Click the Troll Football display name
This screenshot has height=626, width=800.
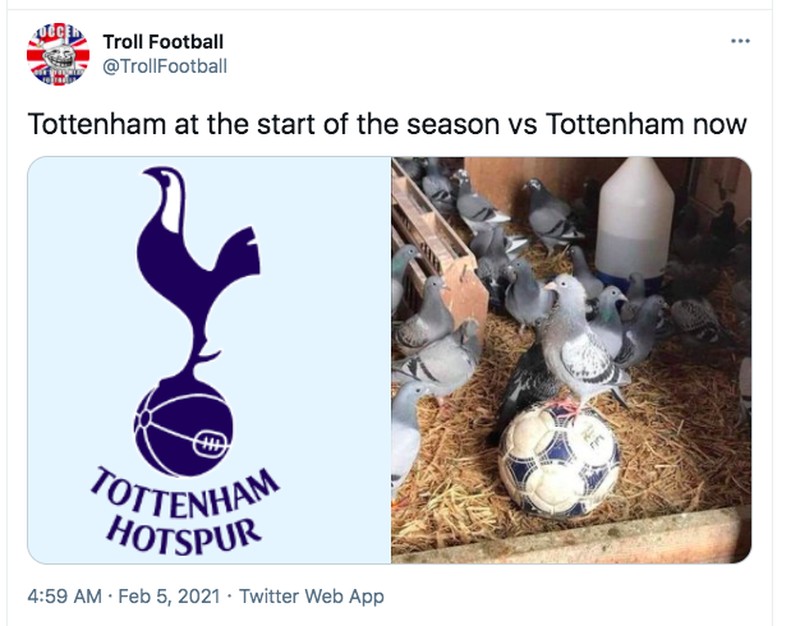point(163,43)
